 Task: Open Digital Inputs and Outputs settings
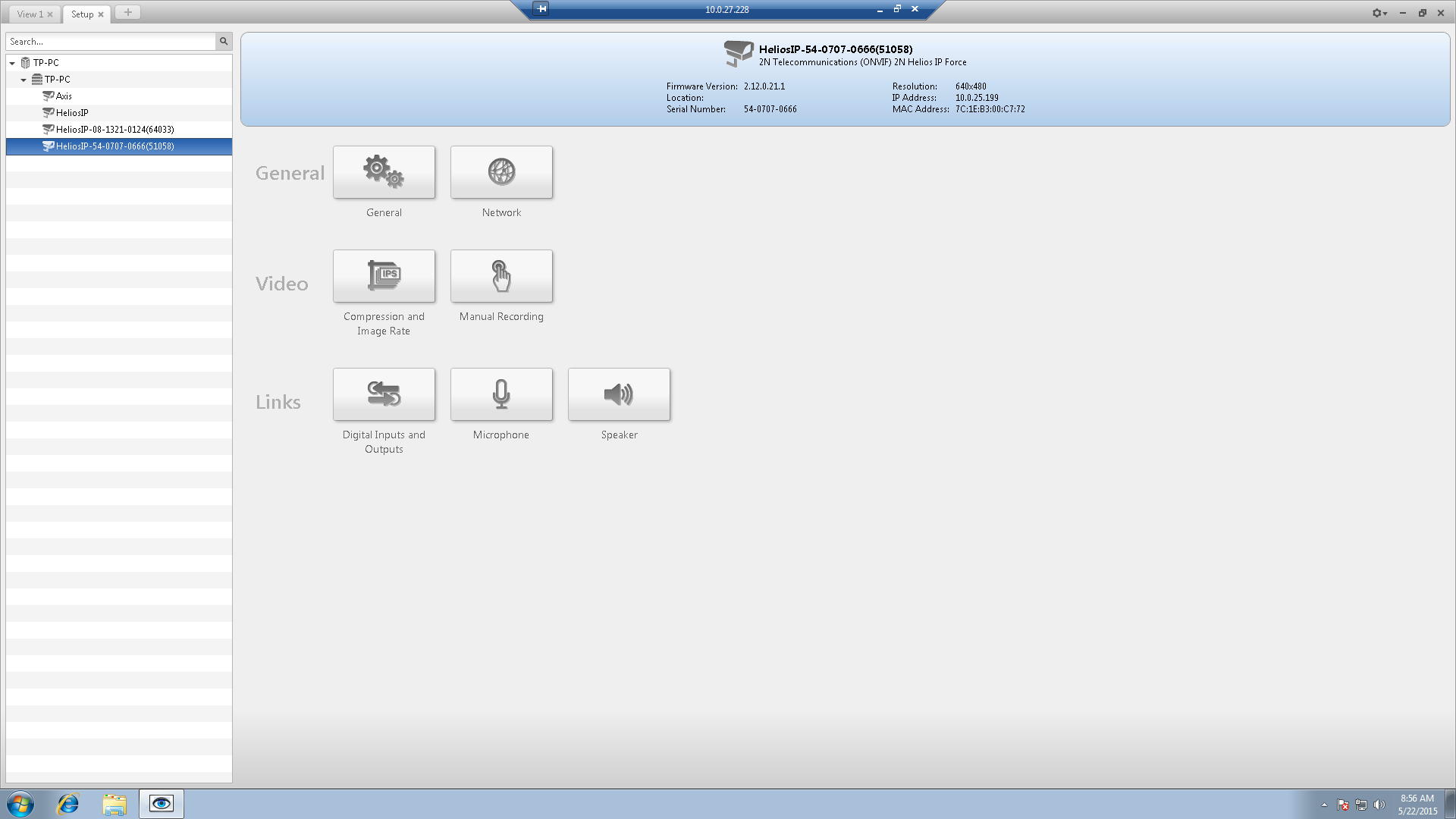coord(384,394)
